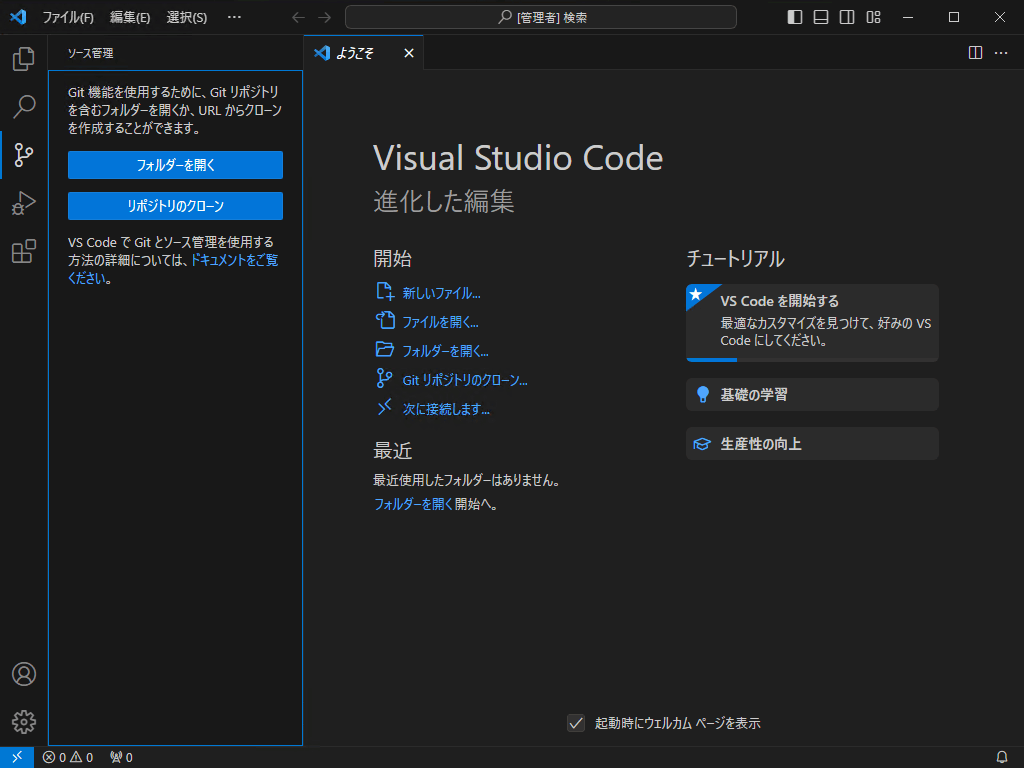Click the ports forwarded indicator showing 0
The width and height of the screenshot is (1024, 768).
[x=121, y=757]
